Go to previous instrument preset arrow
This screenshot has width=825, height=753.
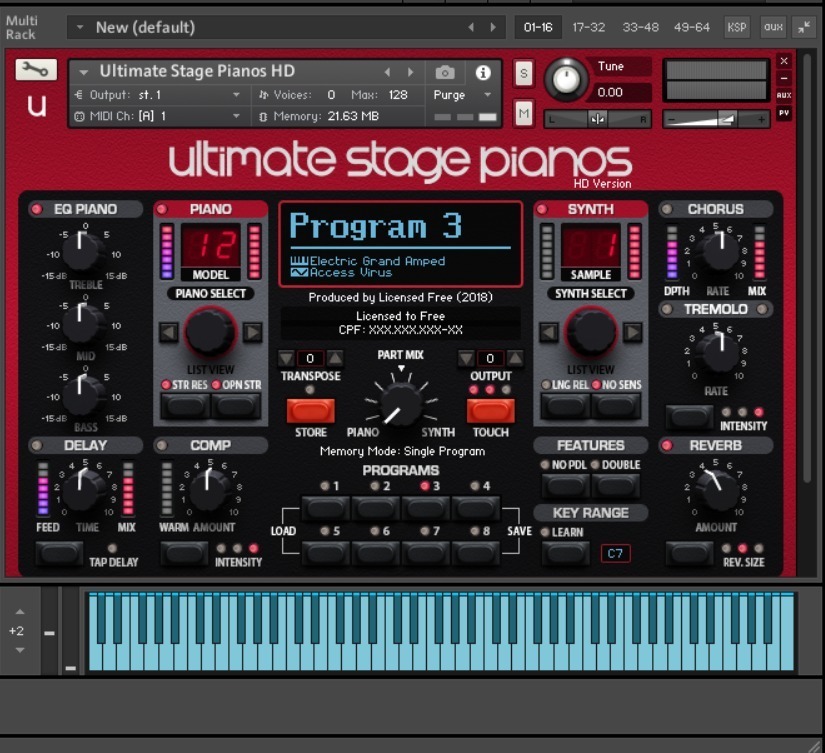pyautogui.click(x=387, y=72)
